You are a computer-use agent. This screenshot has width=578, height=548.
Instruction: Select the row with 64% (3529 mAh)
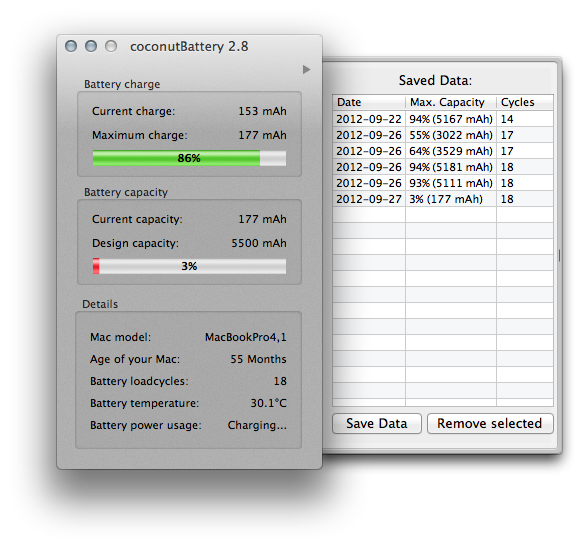443,151
